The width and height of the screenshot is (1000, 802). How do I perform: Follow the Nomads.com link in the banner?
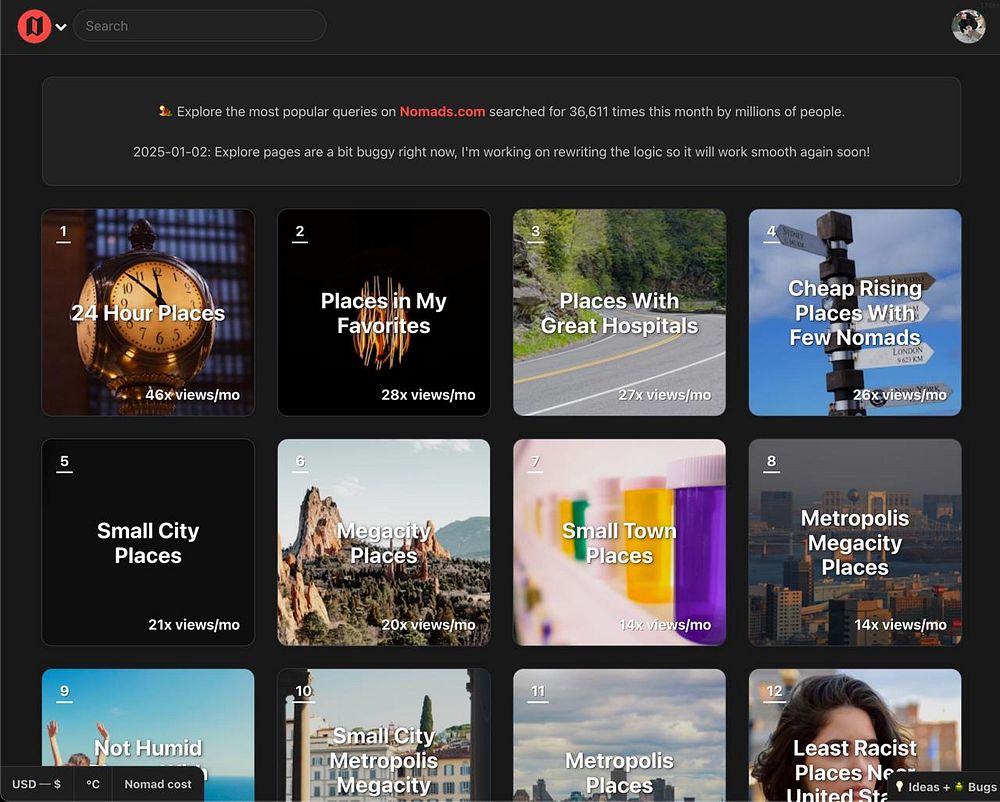[x=442, y=112]
